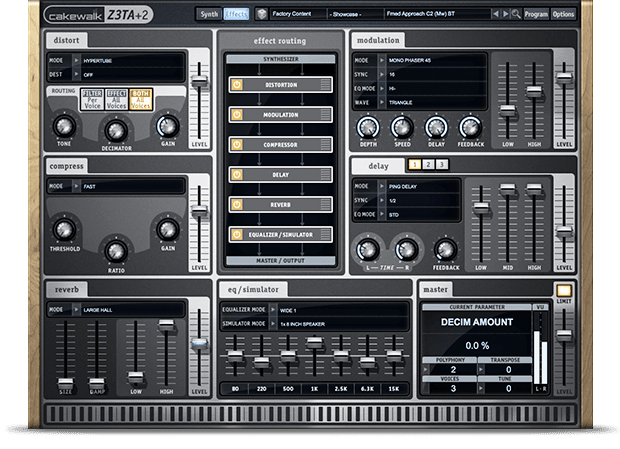
Task: Click the compressor Ratio knob
Action: tap(116, 251)
